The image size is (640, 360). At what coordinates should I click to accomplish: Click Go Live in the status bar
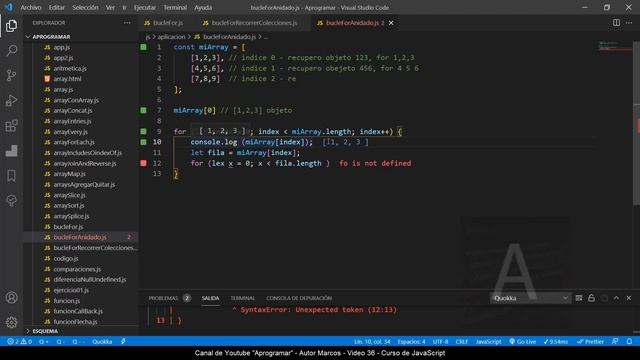(523, 342)
